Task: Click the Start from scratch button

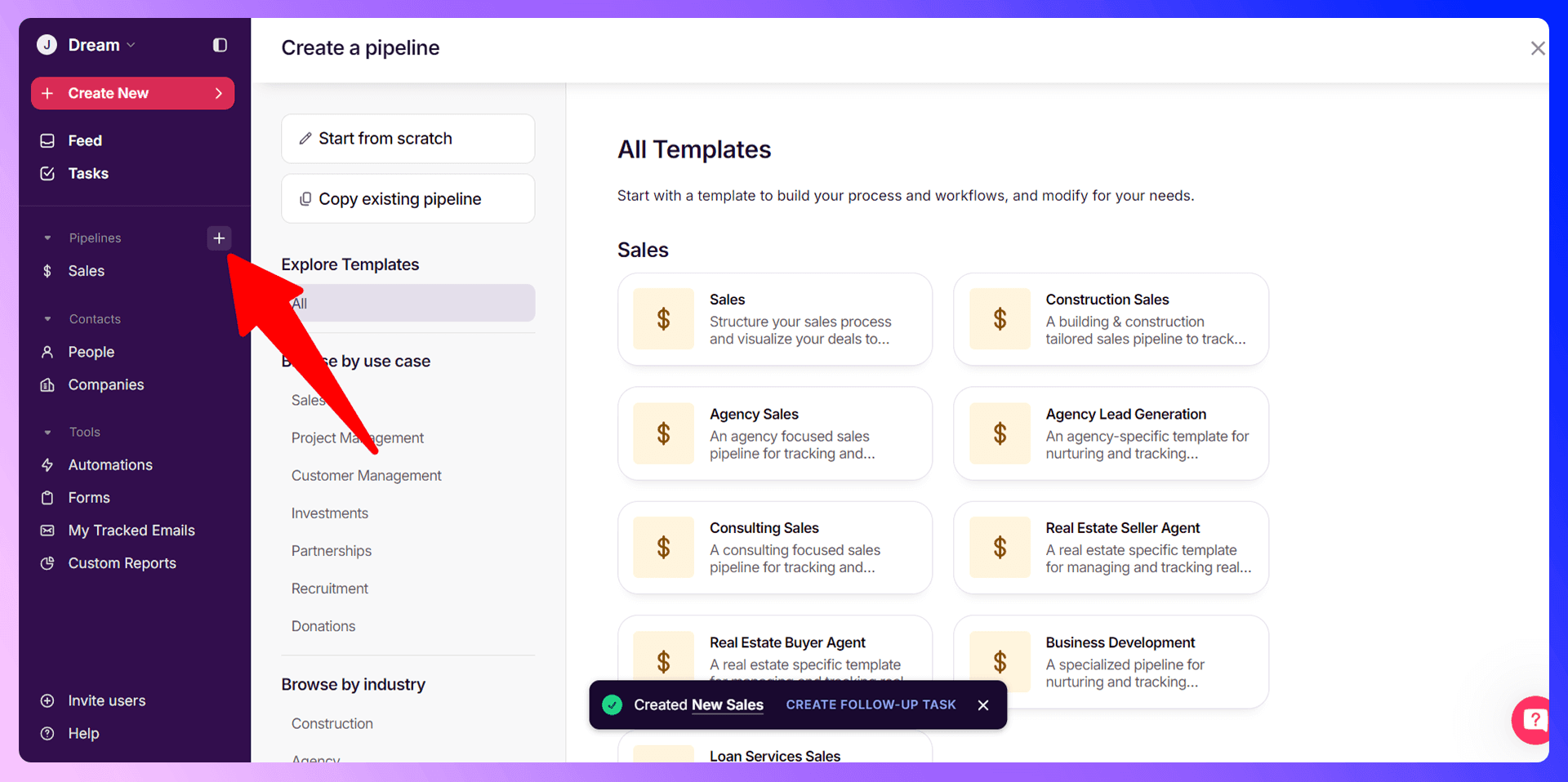Action: pyautogui.click(x=408, y=139)
